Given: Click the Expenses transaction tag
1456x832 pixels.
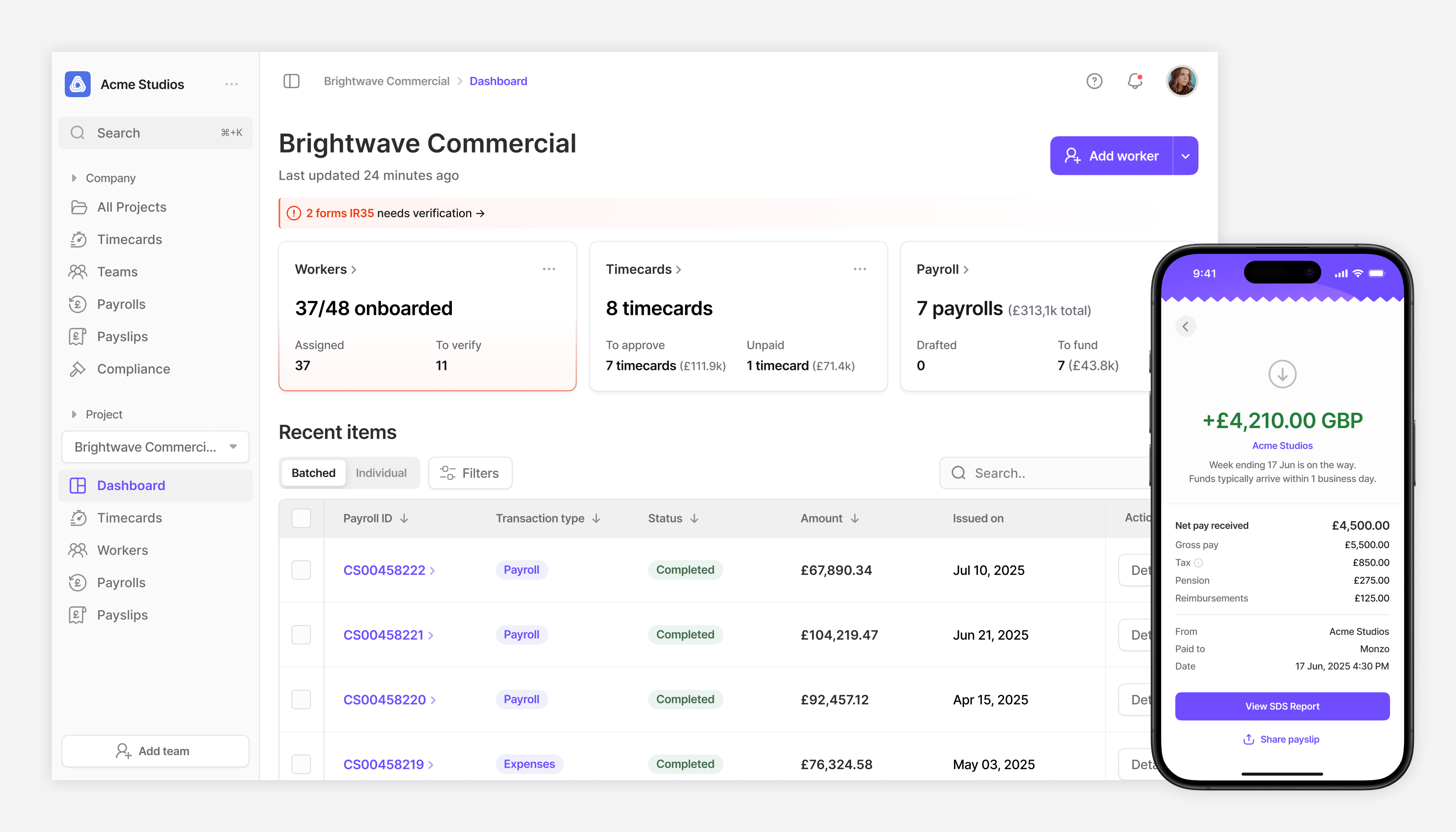Looking at the screenshot, I should point(529,764).
